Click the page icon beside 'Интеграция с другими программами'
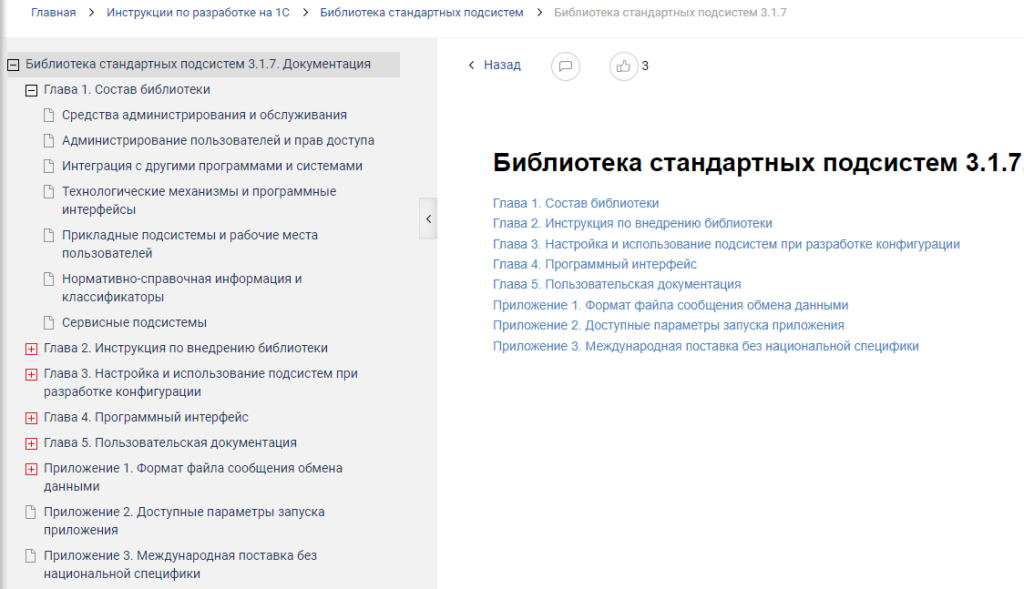This screenshot has width=1024, height=589. point(48,166)
